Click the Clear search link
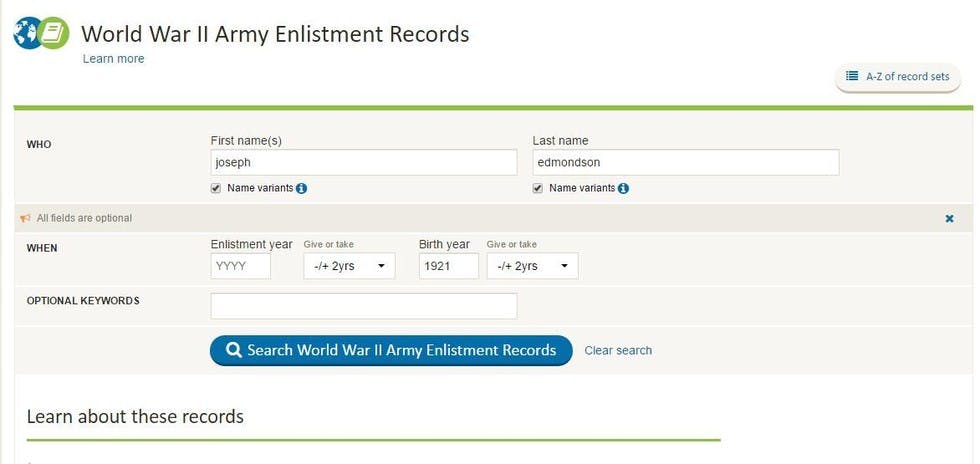This screenshot has width=980, height=464. [618, 351]
